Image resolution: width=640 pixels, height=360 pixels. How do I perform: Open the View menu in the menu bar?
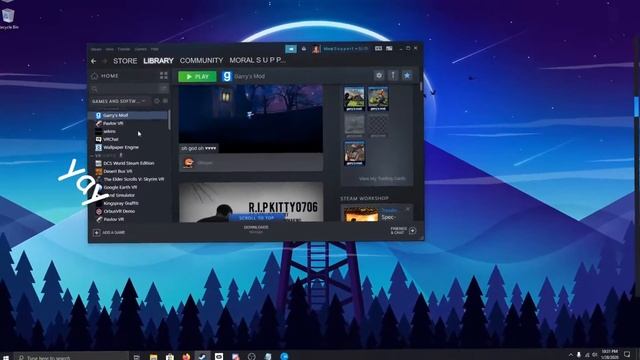pos(109,49)
